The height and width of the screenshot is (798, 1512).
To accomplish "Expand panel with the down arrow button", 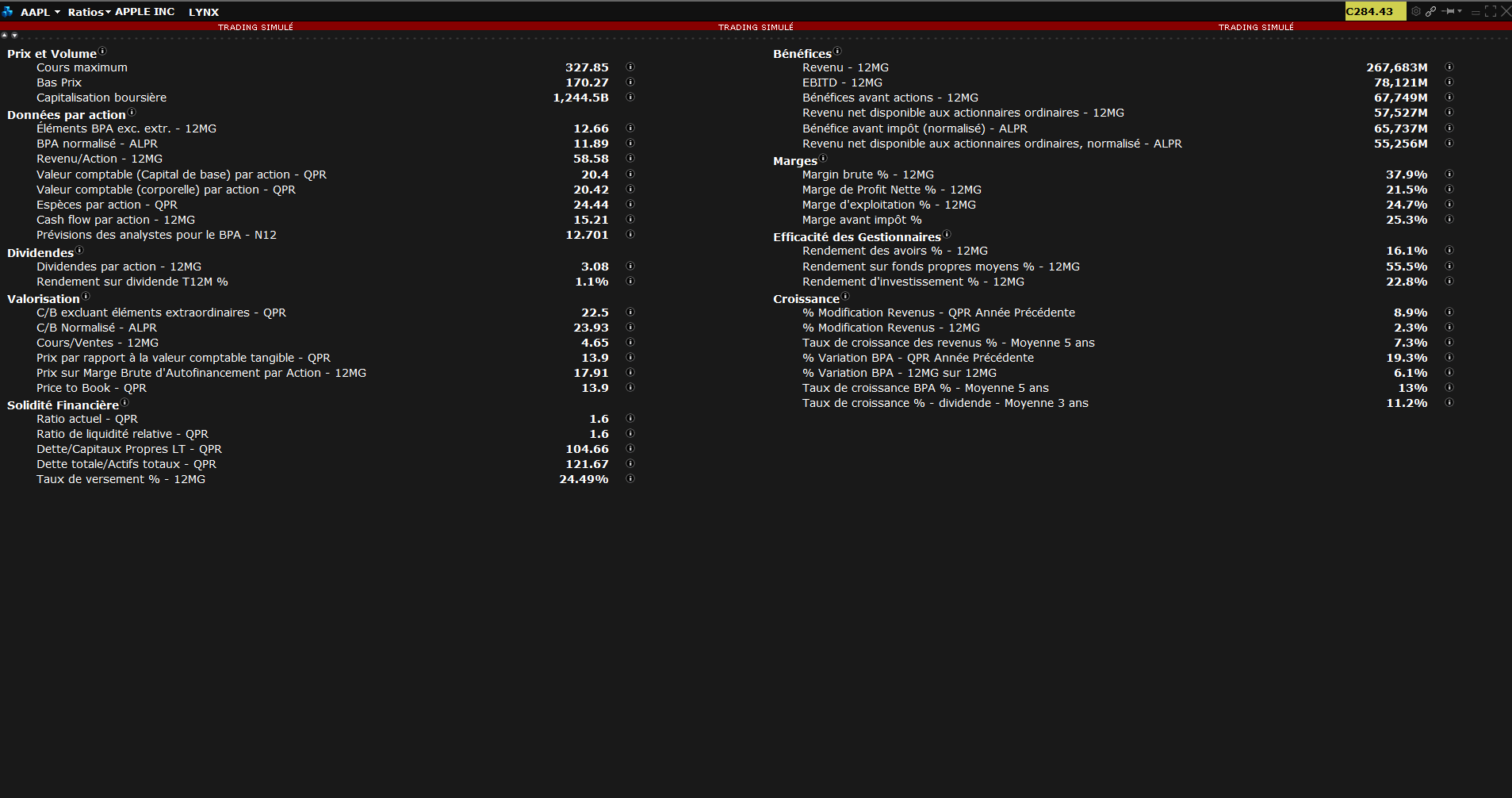I will point(14,35).
